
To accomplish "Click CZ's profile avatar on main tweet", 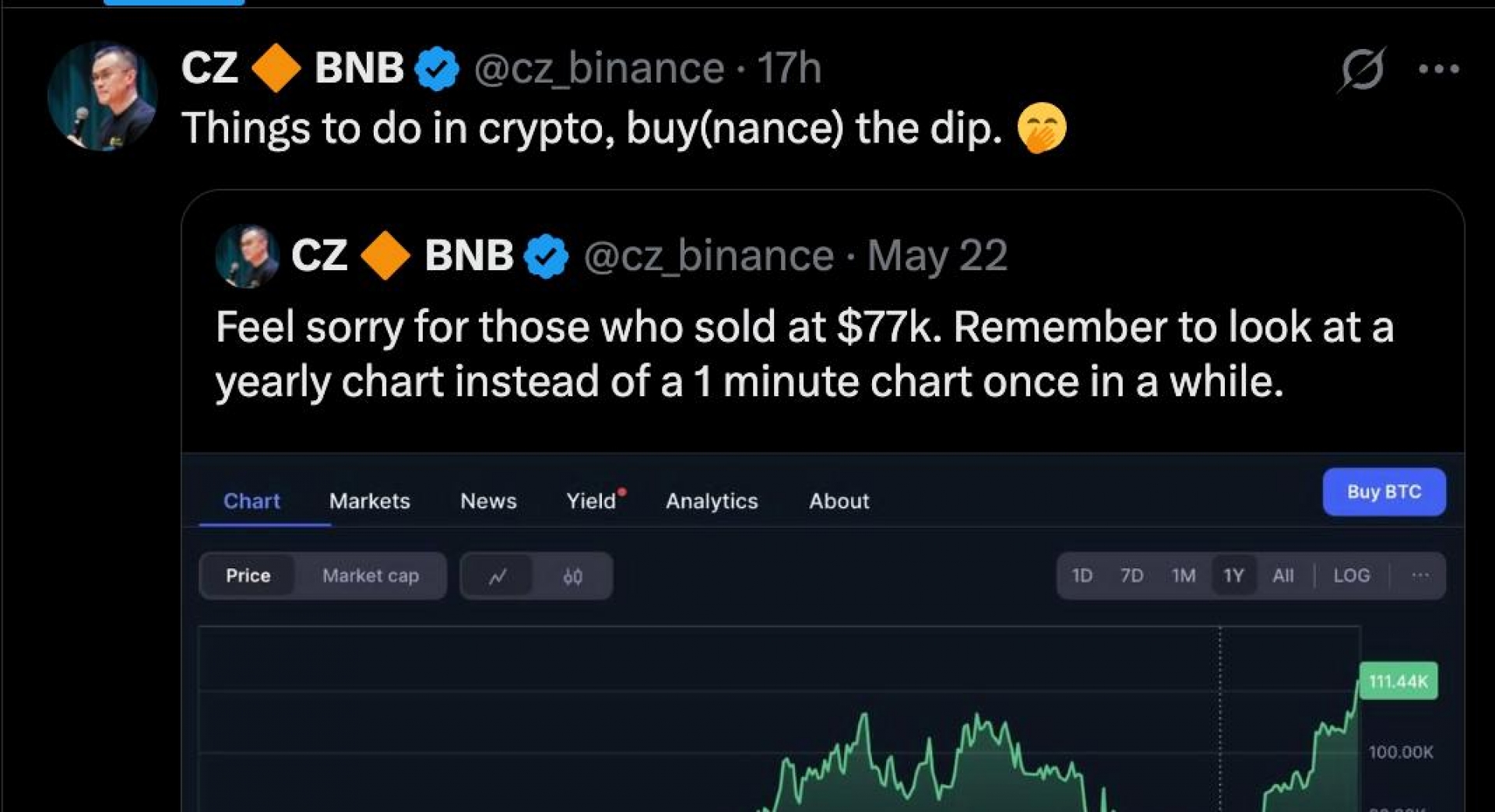I will (102, 97).
